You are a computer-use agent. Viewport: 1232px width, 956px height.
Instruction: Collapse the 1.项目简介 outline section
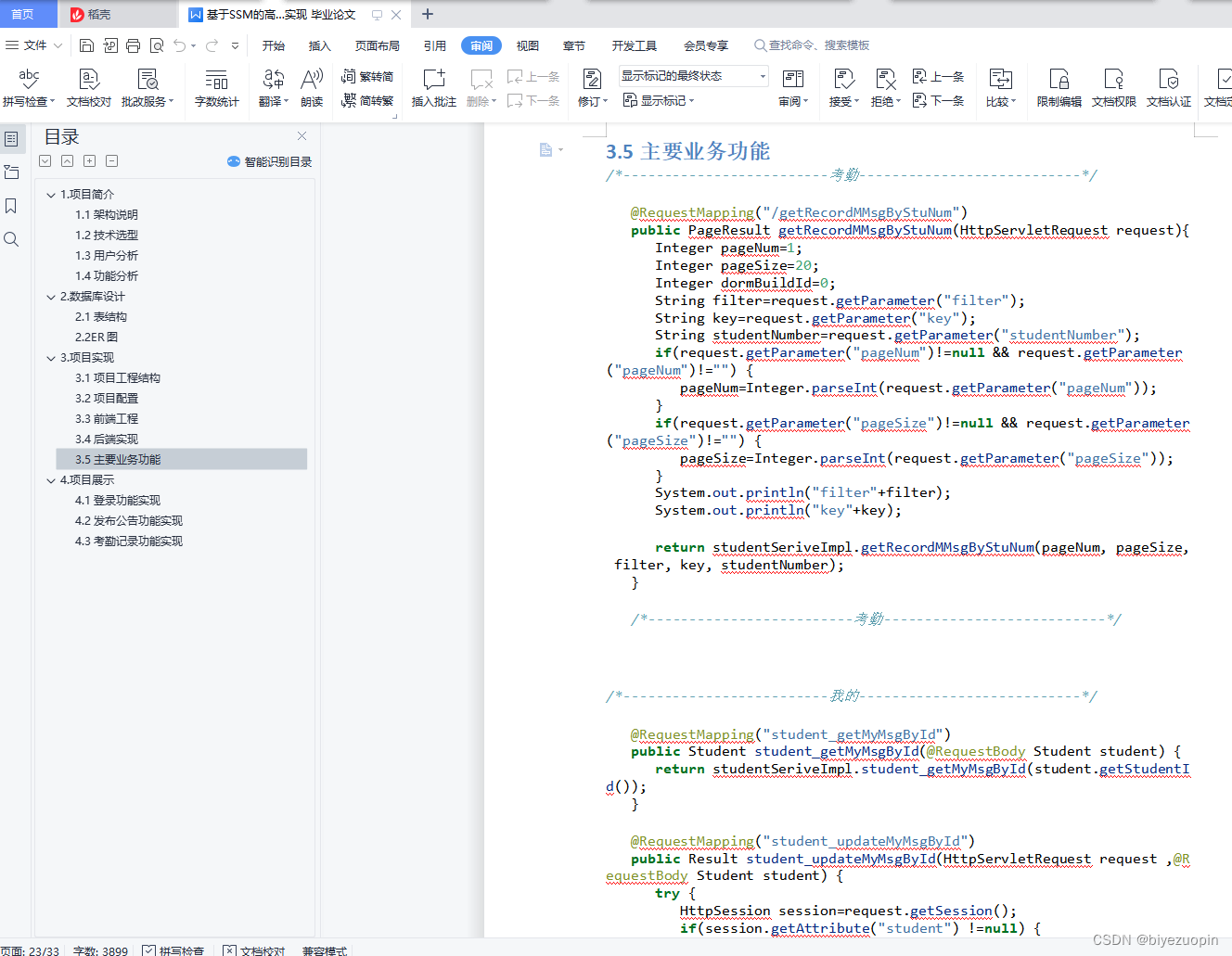pos(51,195)
